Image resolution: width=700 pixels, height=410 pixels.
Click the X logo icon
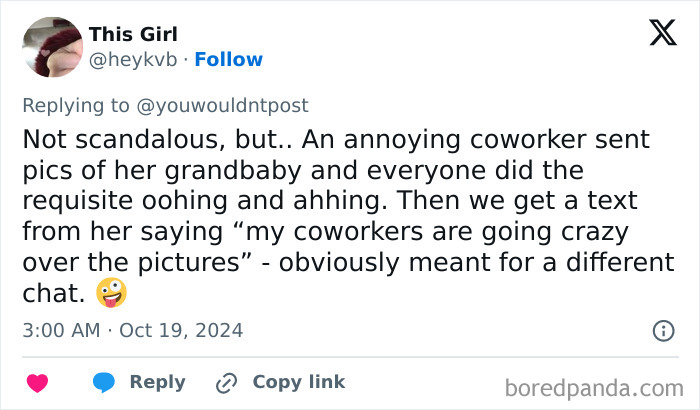tap(662, 33)
